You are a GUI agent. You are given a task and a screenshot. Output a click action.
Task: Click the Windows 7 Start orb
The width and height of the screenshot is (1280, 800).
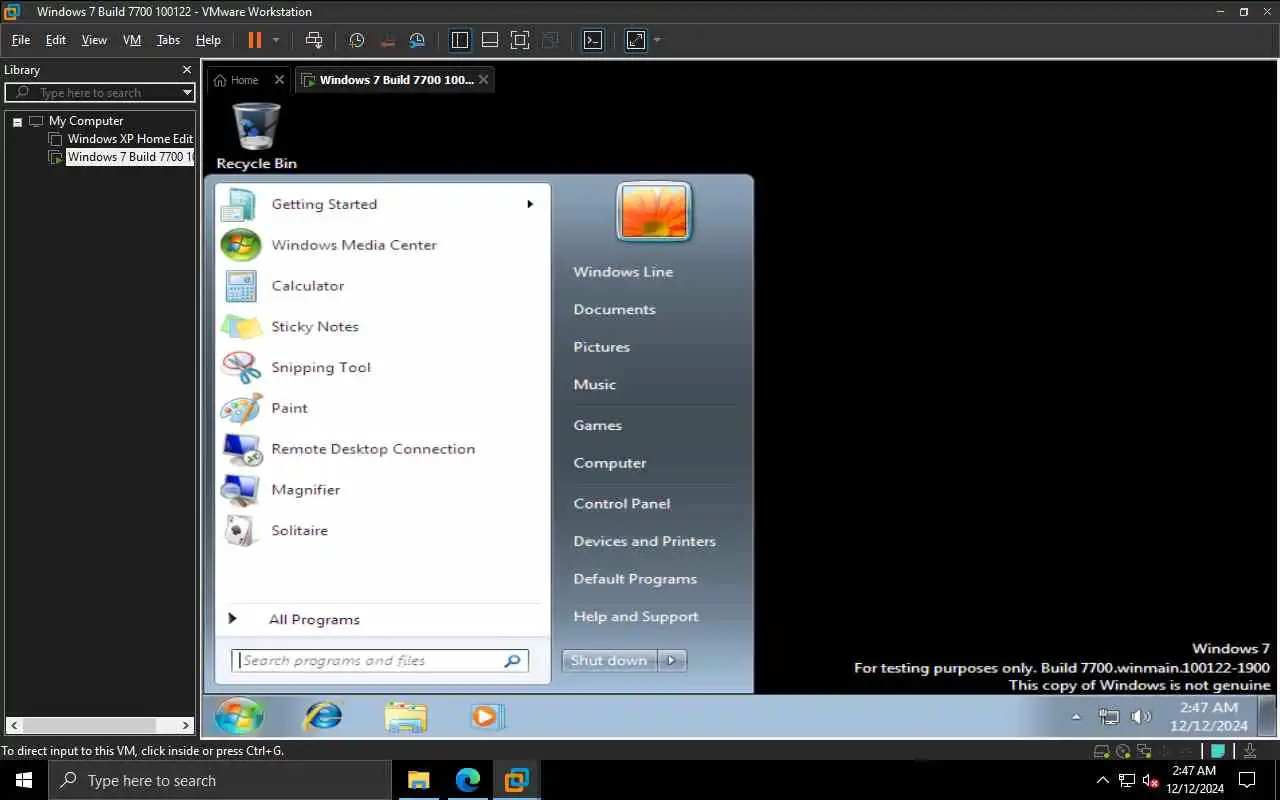coord(239,716)
